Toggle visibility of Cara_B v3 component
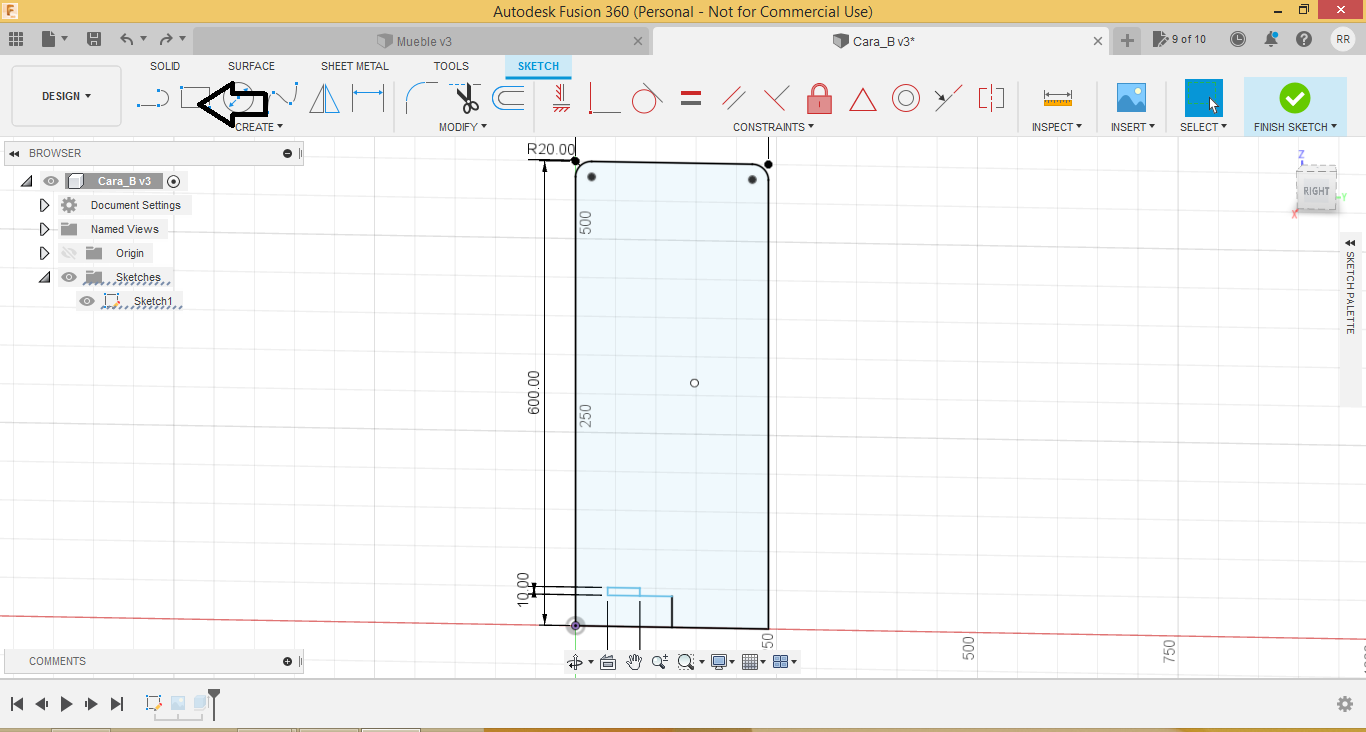The width and height of the screenshot is (1366, 732). (x=51, y=181)
